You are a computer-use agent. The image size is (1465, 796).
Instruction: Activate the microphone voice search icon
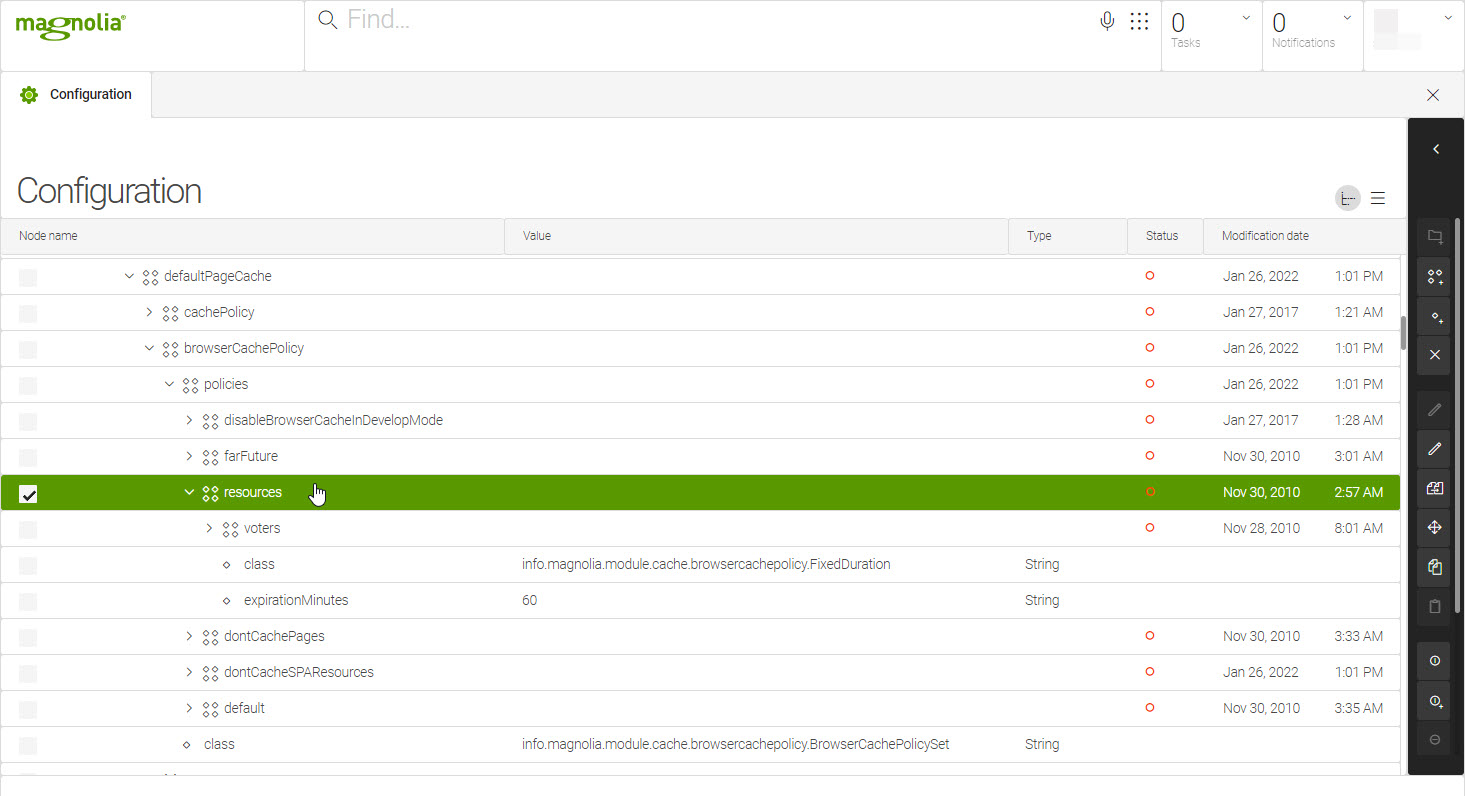coord(1107,21)
